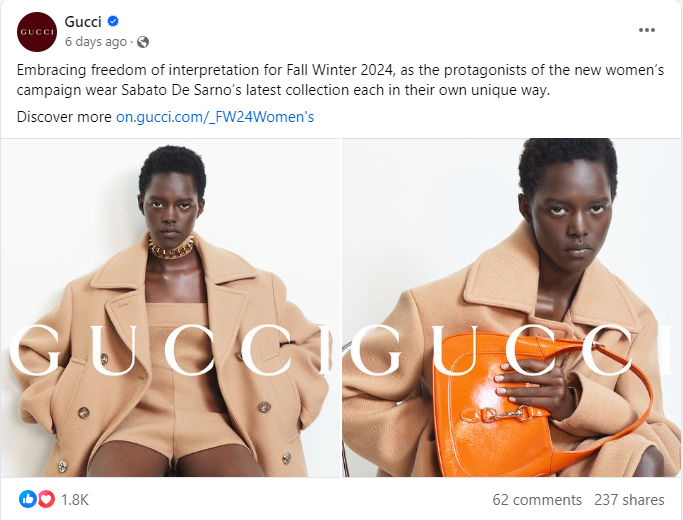Image resolution: width=683 pixels, height=520 pixels.
Task: Click the post caption about Fall Winter 2024
Action: 340,80
